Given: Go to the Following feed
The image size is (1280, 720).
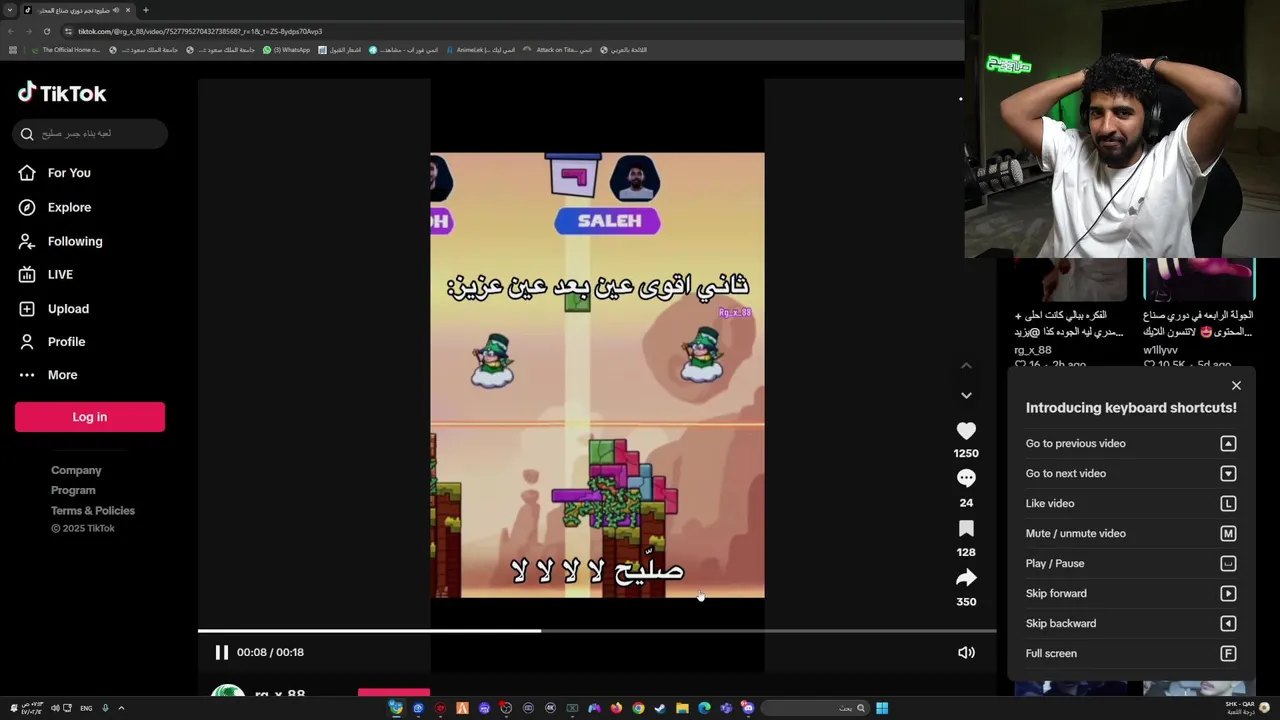Looking at the screenshot, I should 60,241.
